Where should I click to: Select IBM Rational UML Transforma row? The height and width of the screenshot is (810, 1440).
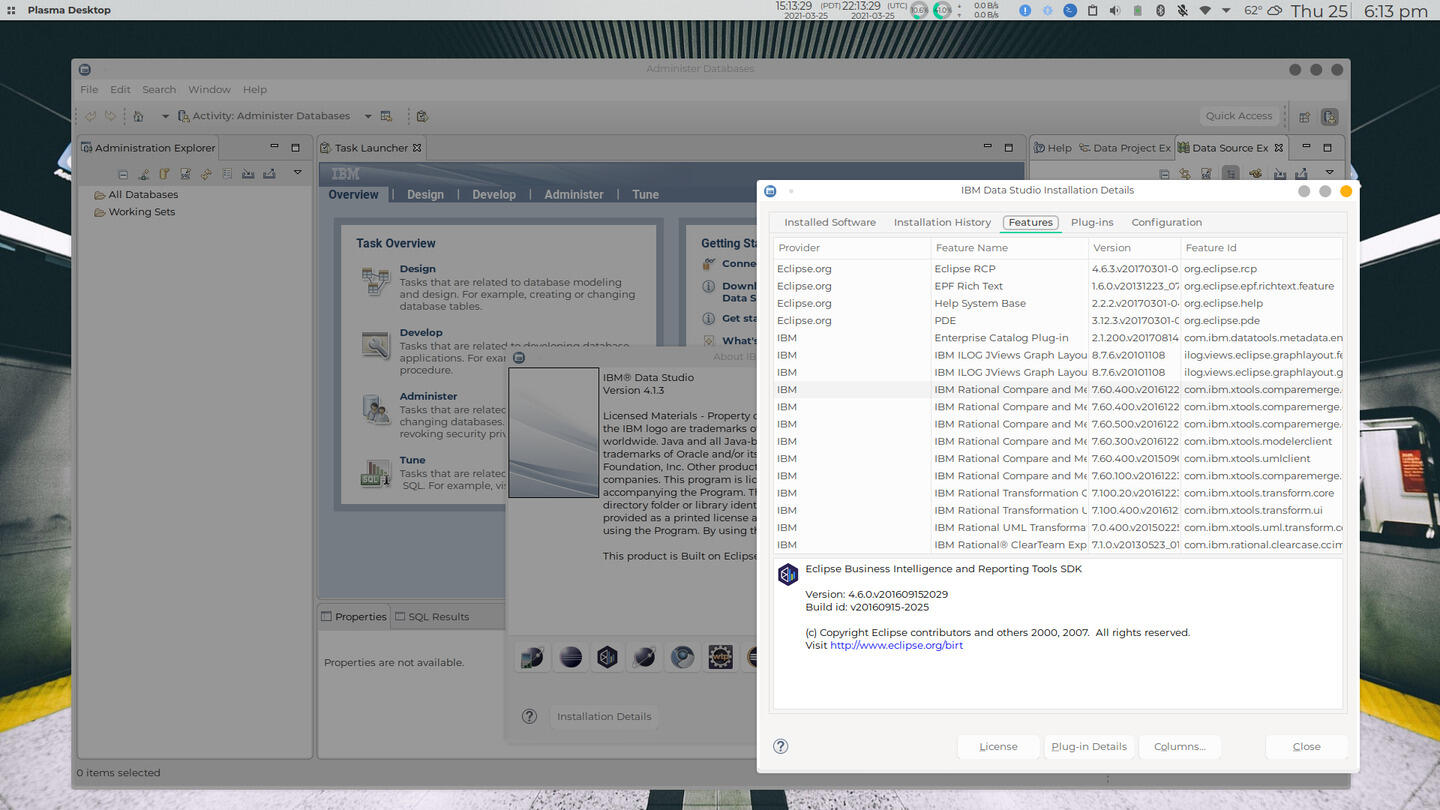point(1058,527)
